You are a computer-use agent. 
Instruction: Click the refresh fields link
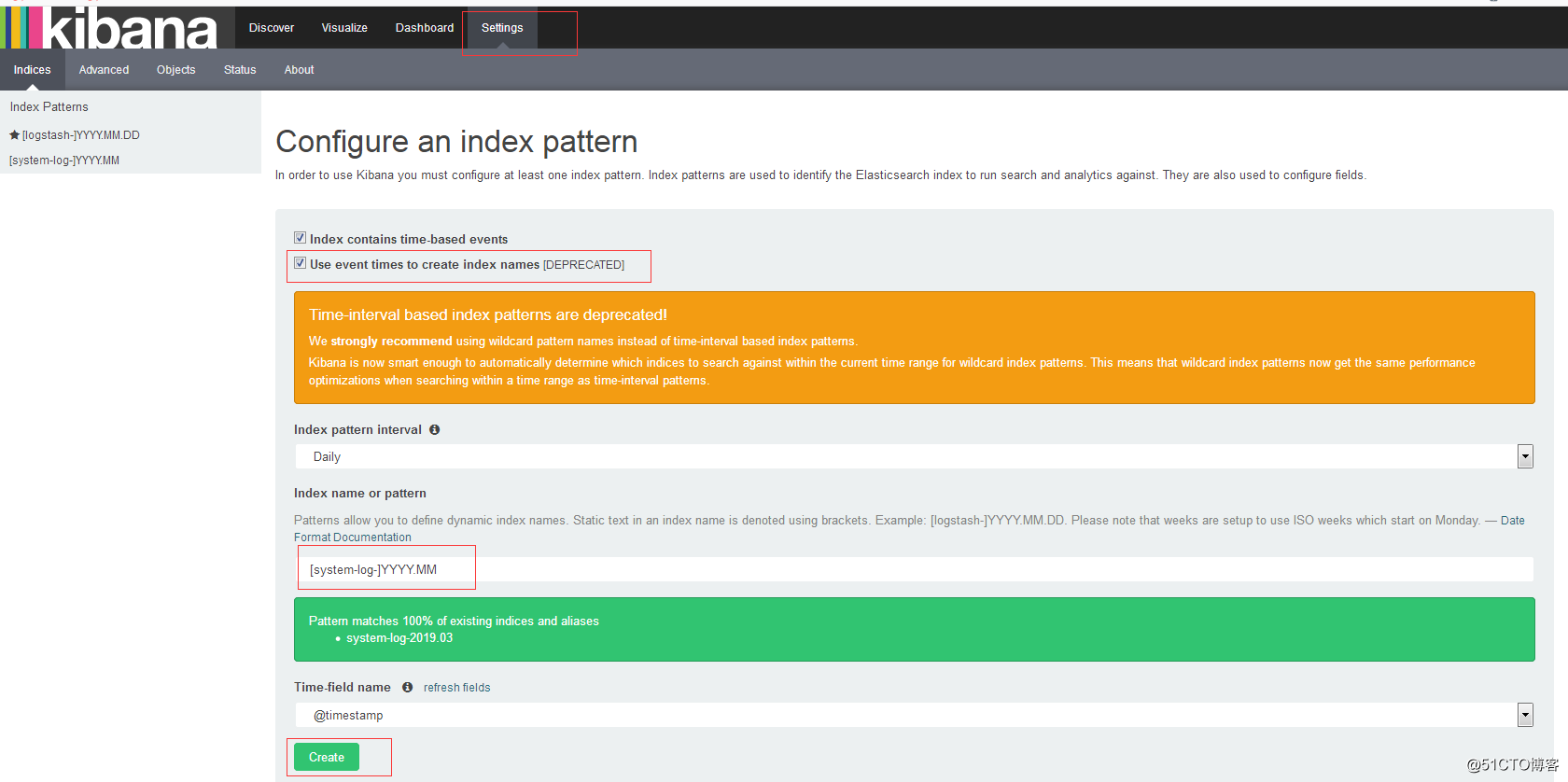pyautogui.click(x=456, y=688)
